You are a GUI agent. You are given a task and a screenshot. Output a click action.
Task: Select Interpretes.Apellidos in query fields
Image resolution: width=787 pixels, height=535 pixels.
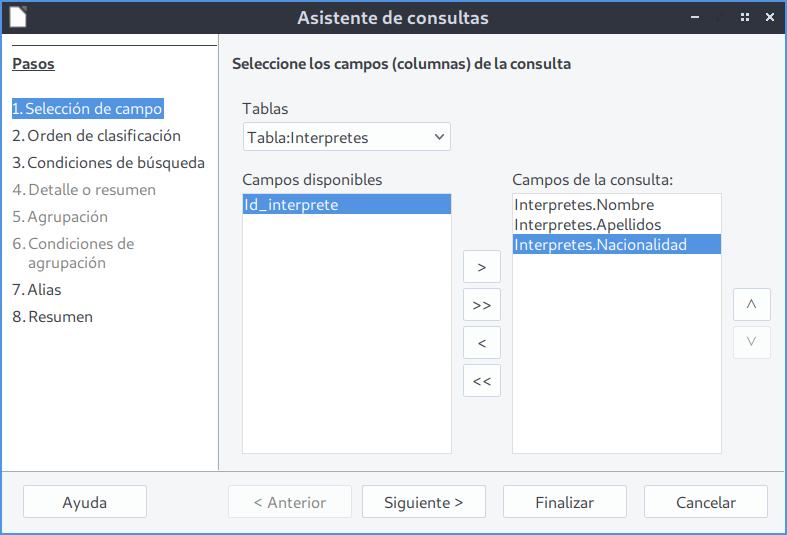click(x=588, y=225)
